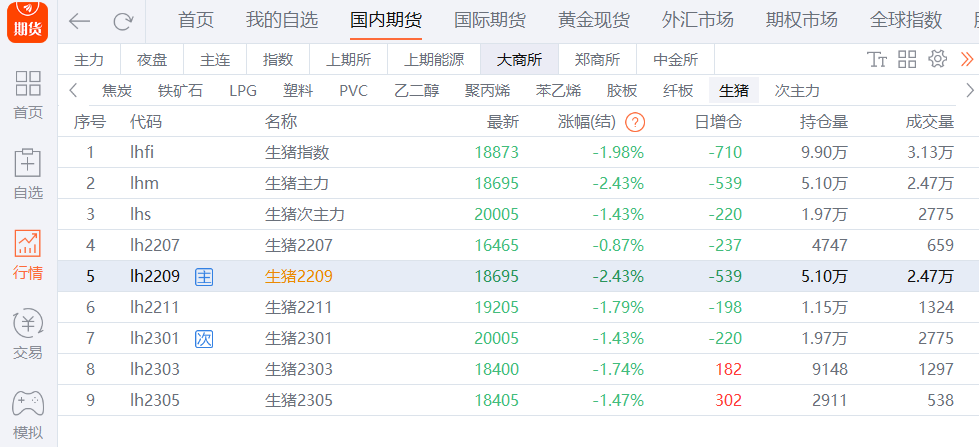Click the lh2303 contract code

155,369
